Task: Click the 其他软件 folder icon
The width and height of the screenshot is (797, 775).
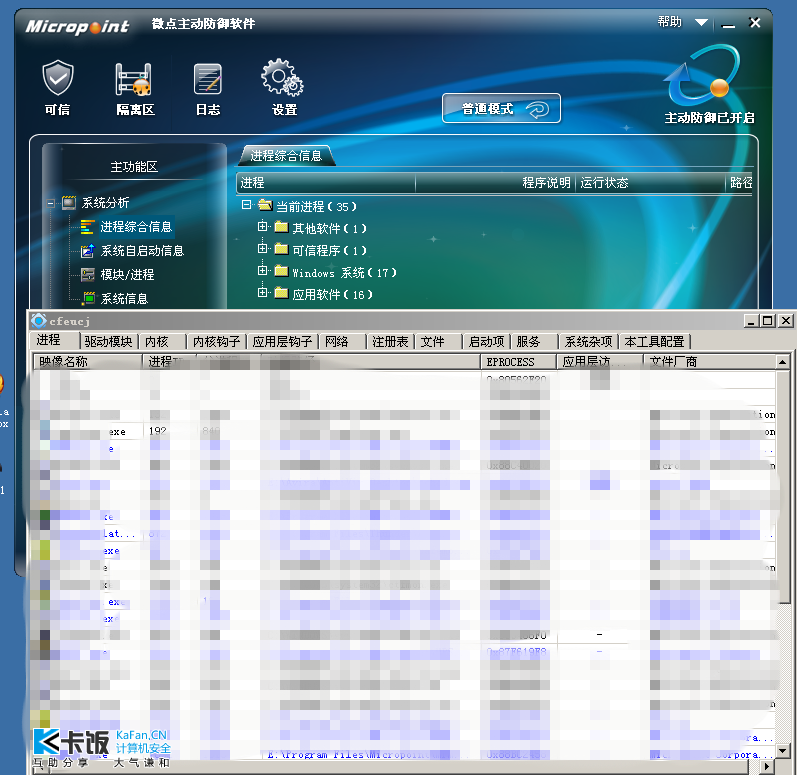Action: [x=281, y=227]
